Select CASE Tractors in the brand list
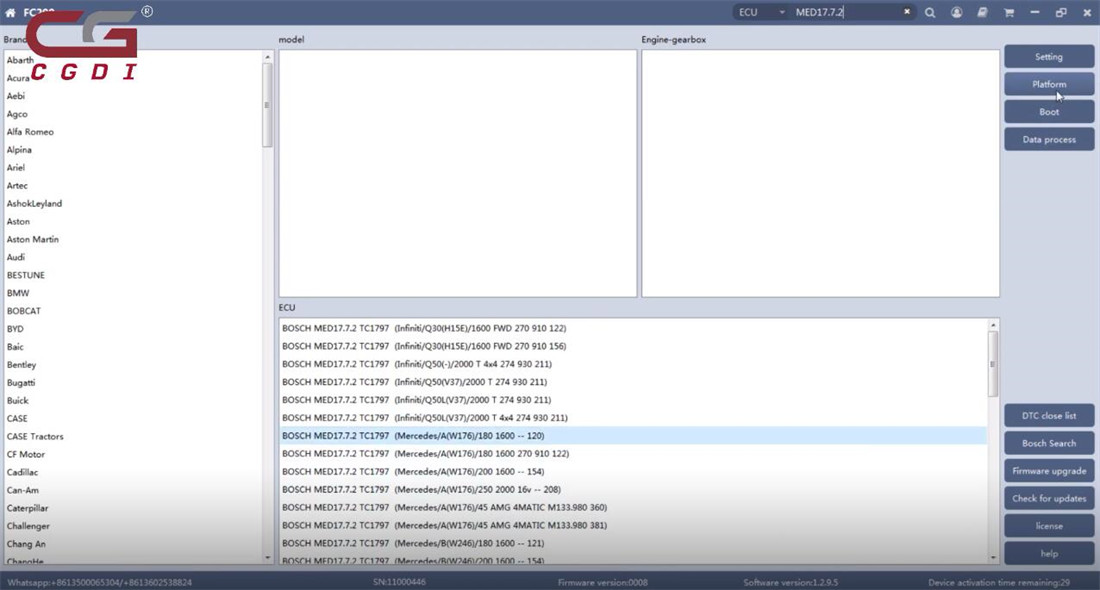Image resolution: width=1100 pixels, height=590 pixels. [133, 436]
